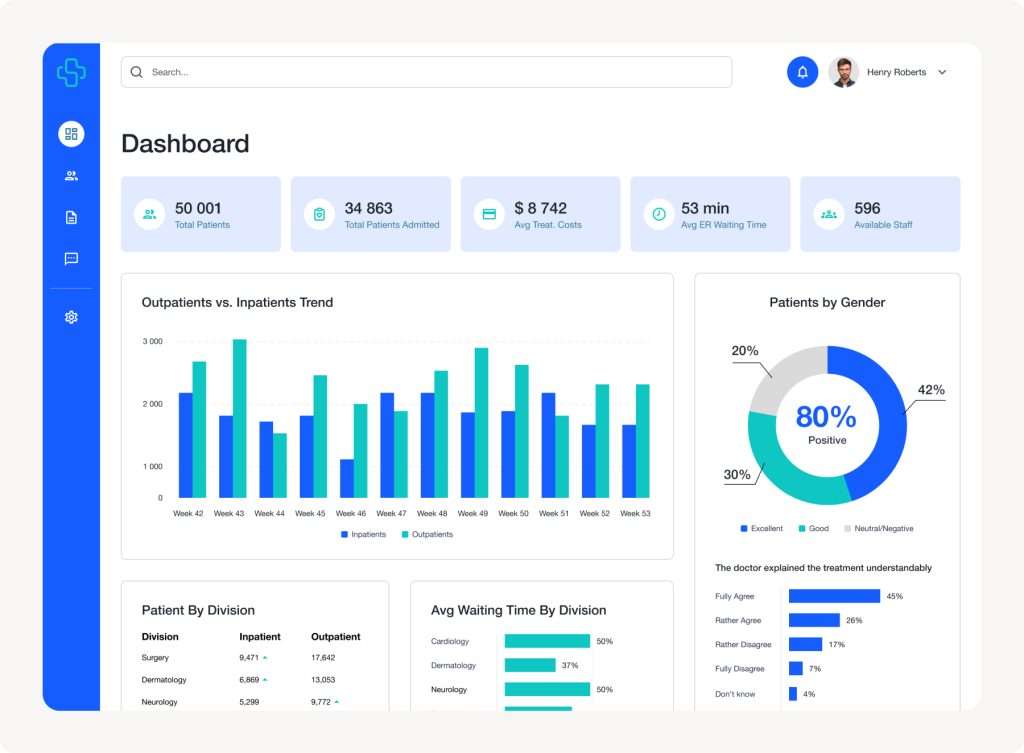The width and height of the screenshot is (1024, 753).
Task: Open the Available Staff summary card
Action: tap(880, 214)
